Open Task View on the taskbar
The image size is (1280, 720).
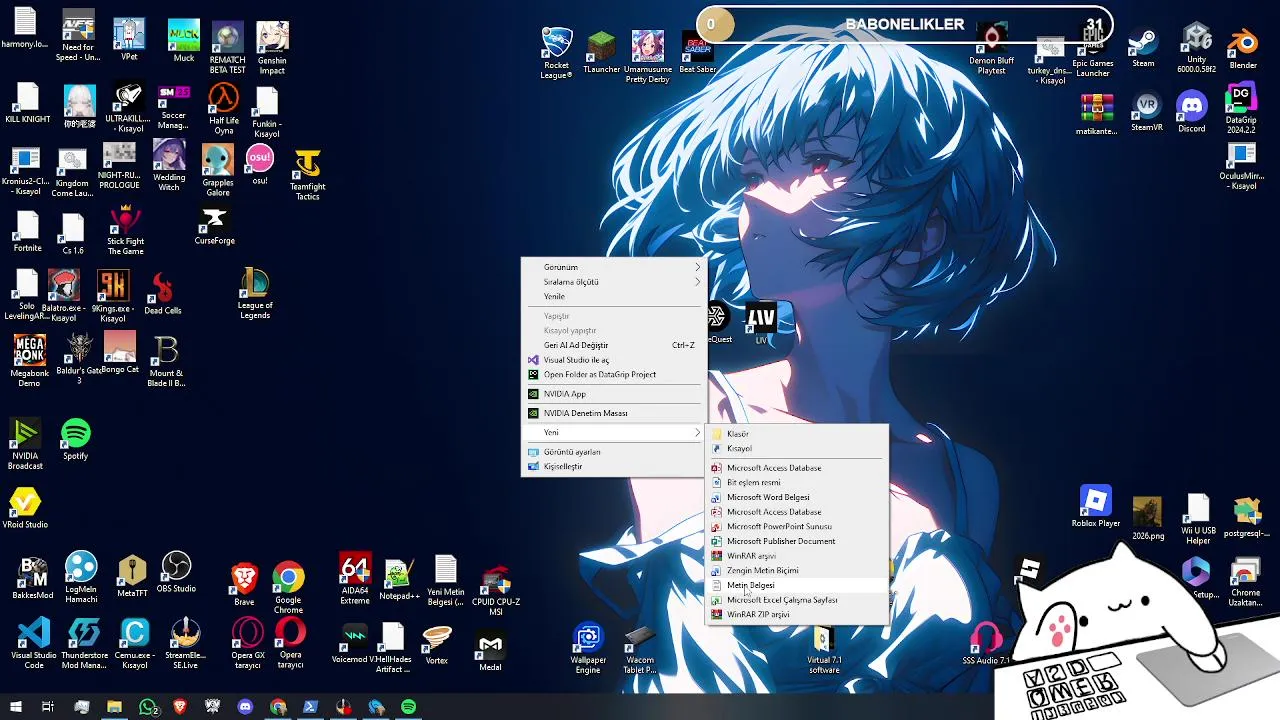[47, 707]
